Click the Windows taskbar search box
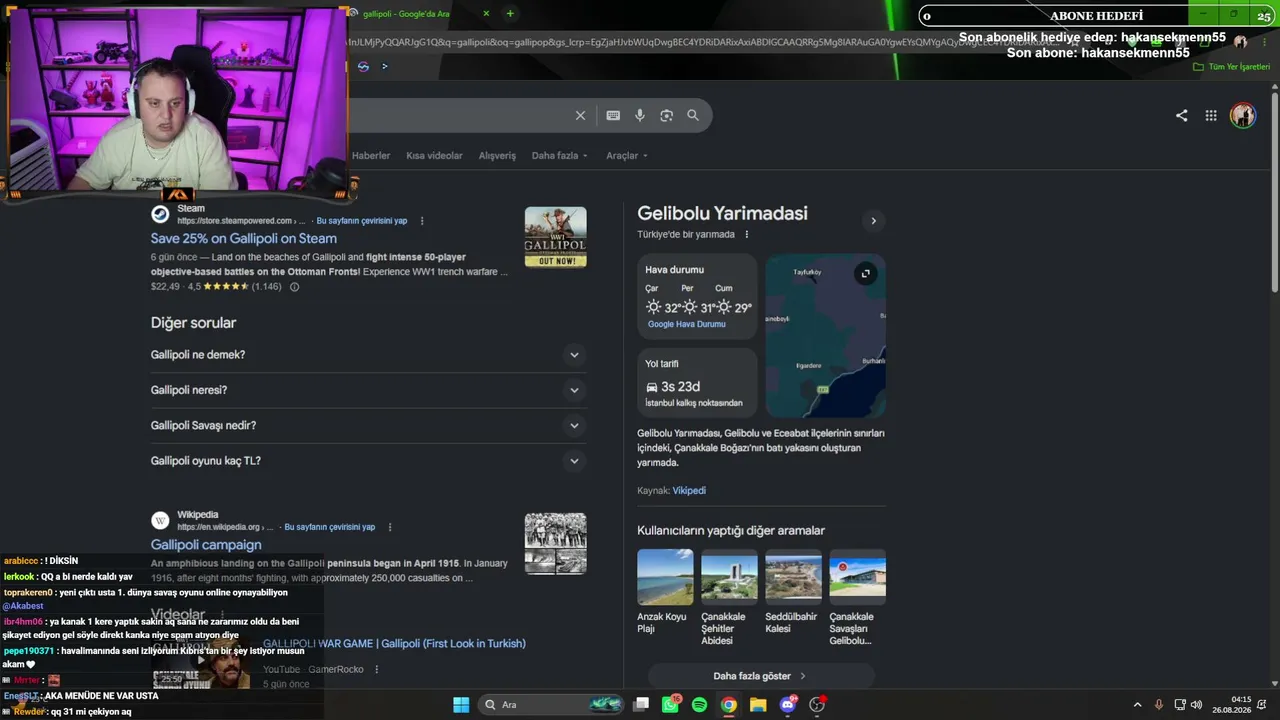Viewport: 1280px width, 720px height. (x=550, y=705)
